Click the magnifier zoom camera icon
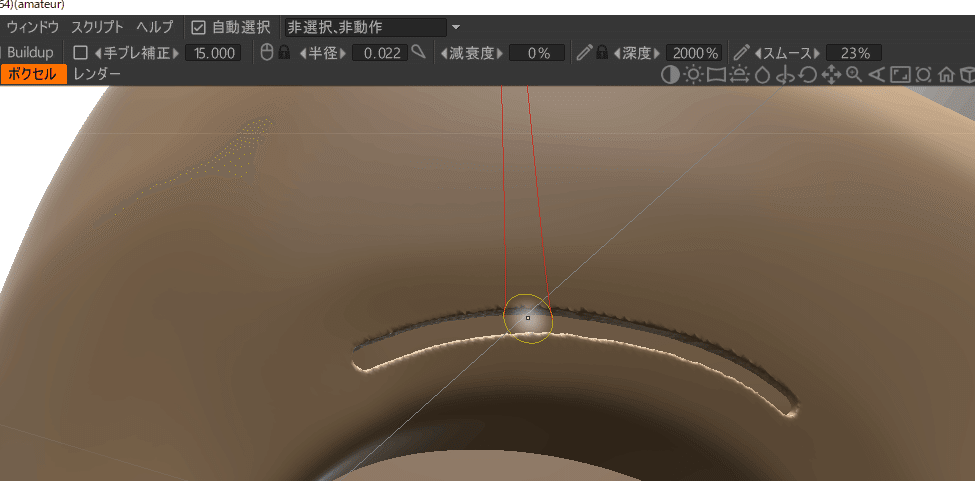 pos(854,75)
